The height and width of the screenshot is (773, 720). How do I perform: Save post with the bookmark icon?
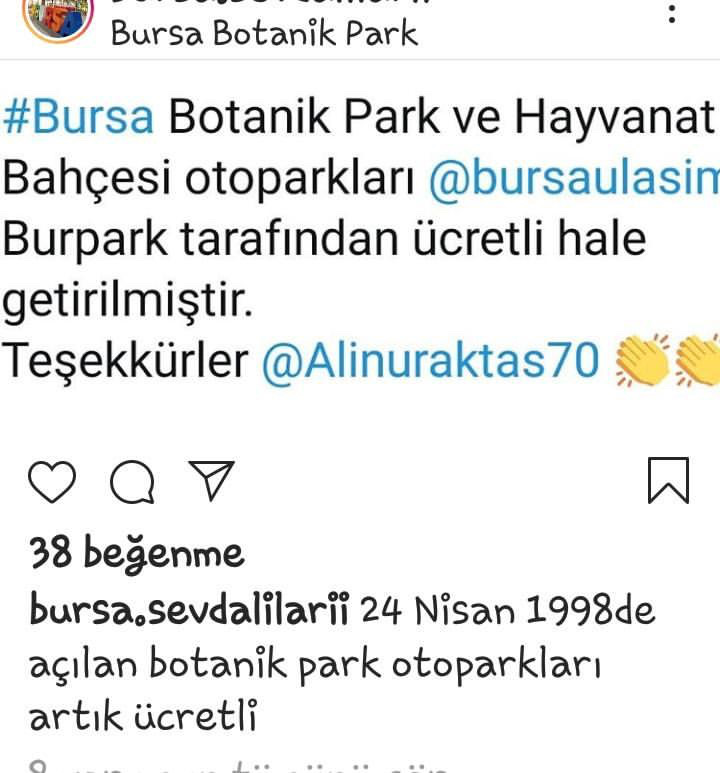tap(668, 481)
